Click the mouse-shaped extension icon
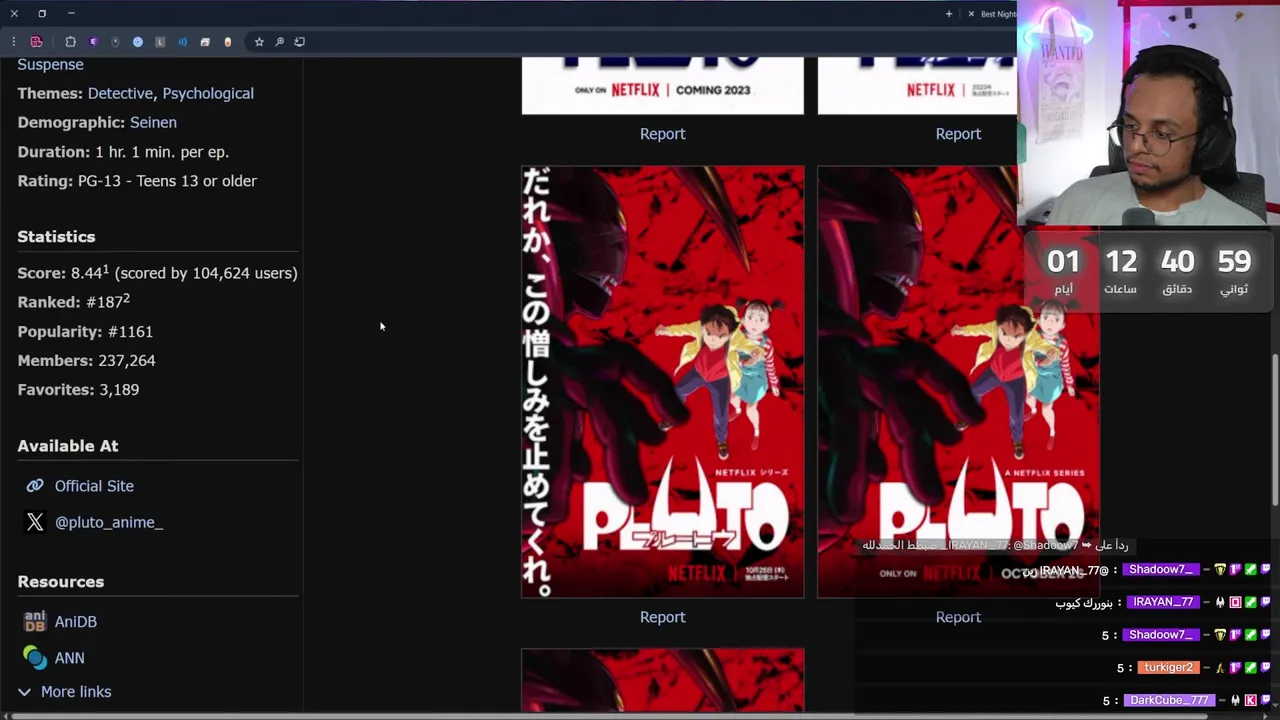 [x=115, y=42]
